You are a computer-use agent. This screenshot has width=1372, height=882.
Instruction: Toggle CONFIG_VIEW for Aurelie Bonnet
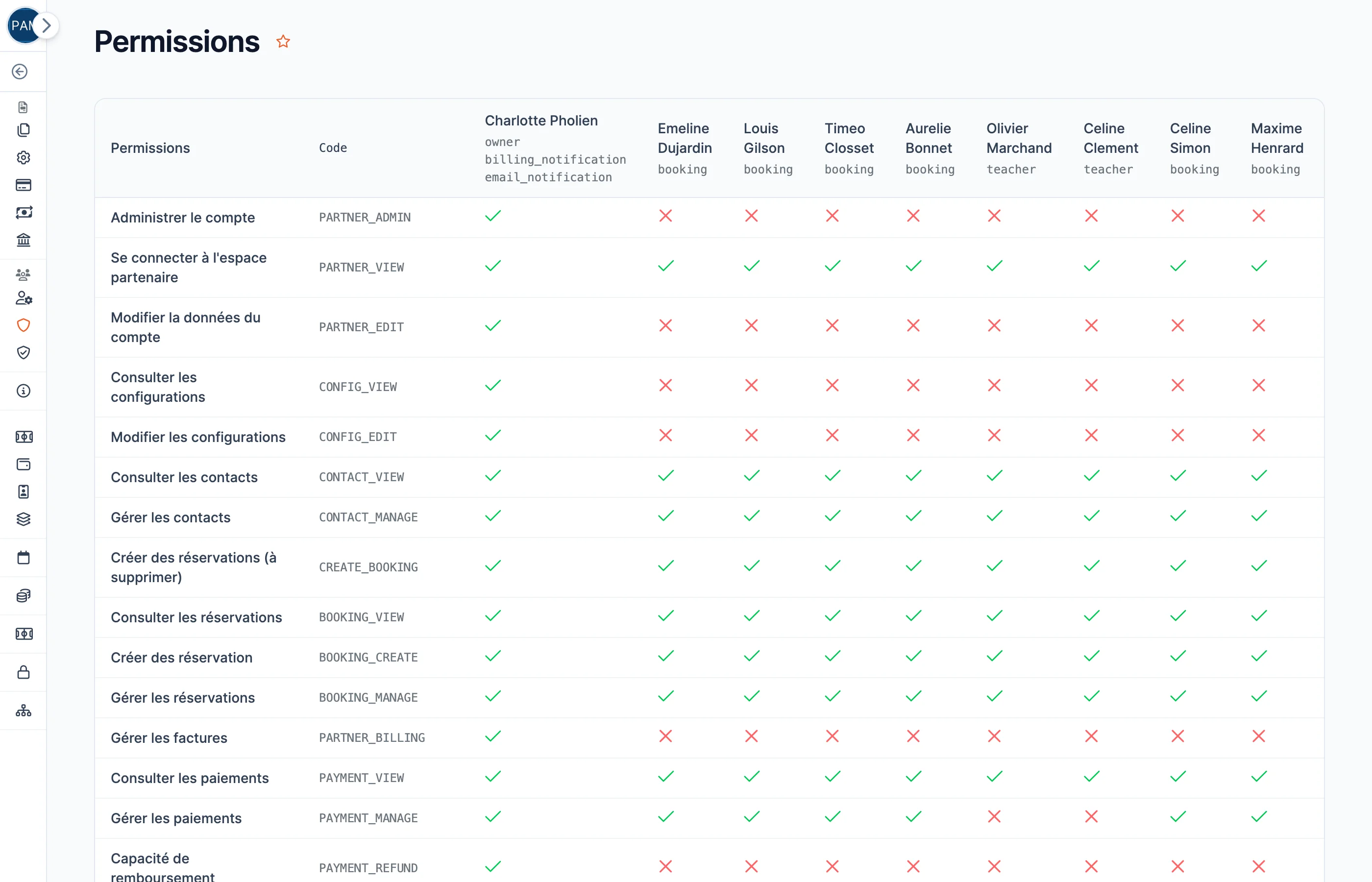[x=913, y=386]
